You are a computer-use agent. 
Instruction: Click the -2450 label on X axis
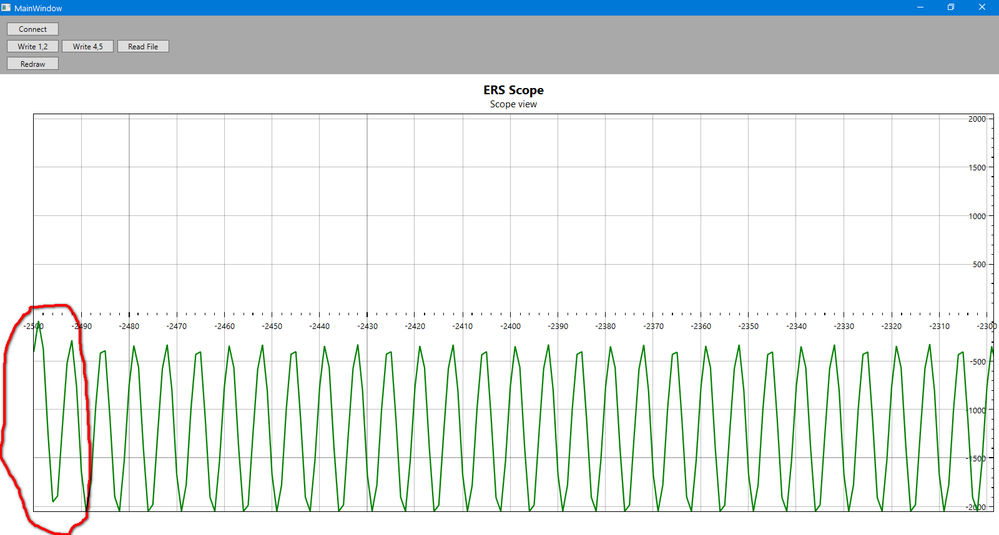[x=272, y=326]
